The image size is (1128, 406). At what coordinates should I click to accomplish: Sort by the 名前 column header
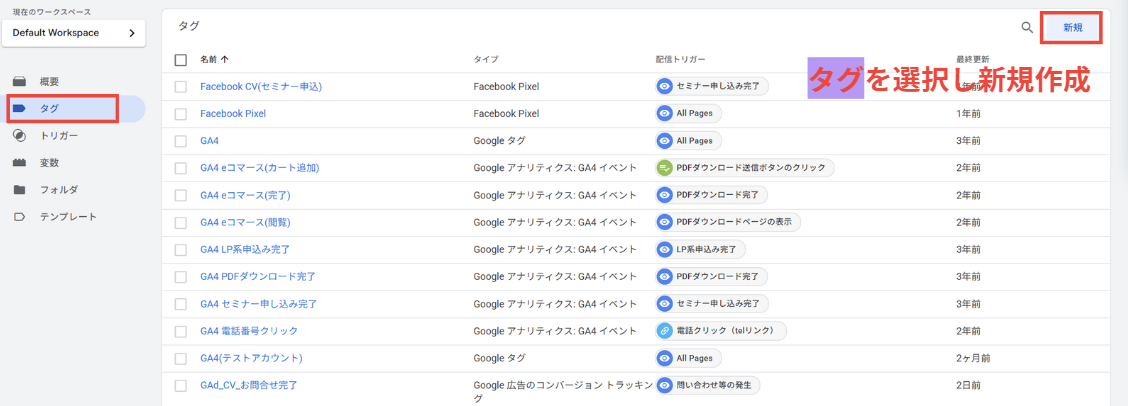208,60
